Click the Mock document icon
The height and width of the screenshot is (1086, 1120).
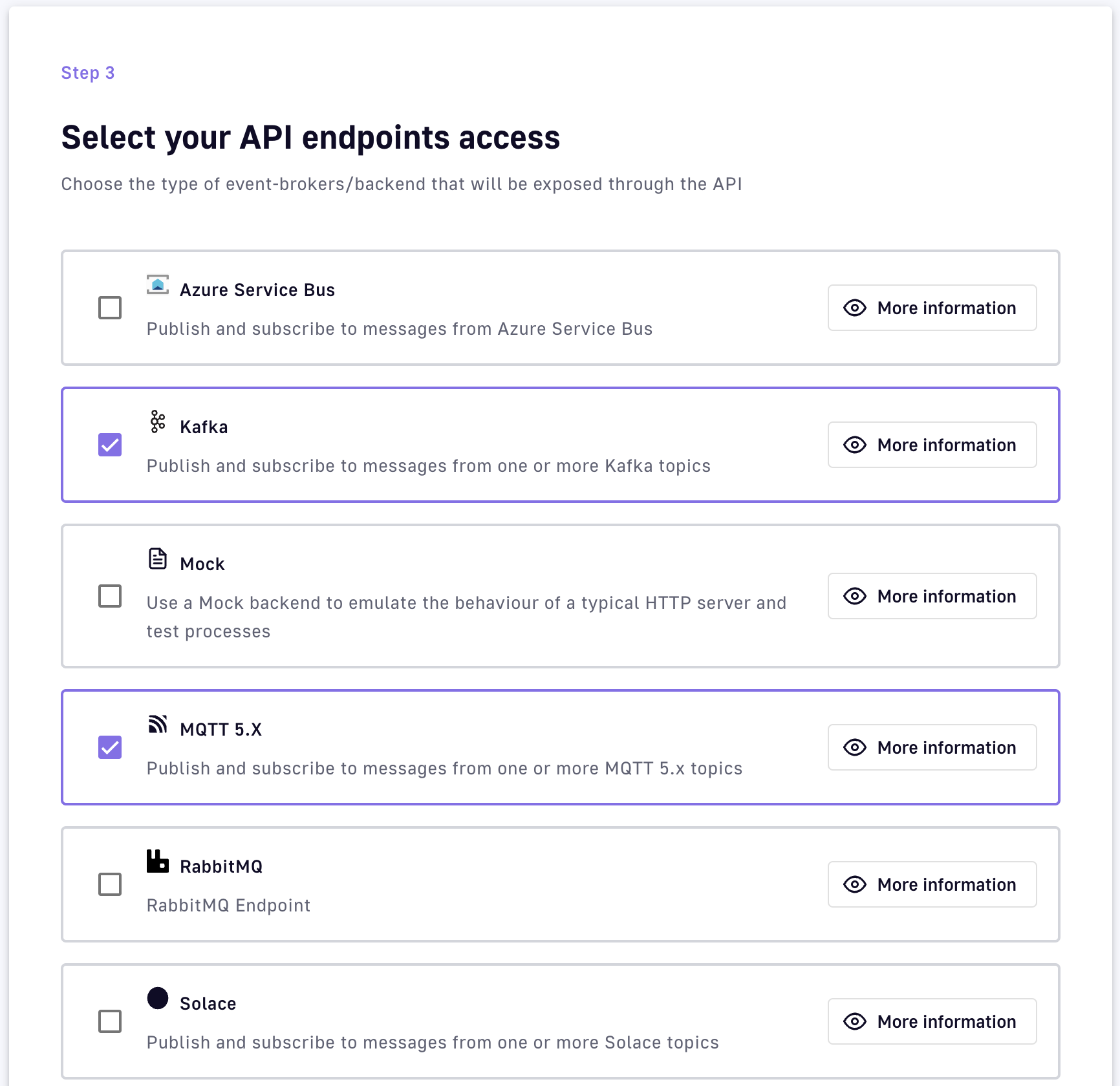click(x=158, y=559)
